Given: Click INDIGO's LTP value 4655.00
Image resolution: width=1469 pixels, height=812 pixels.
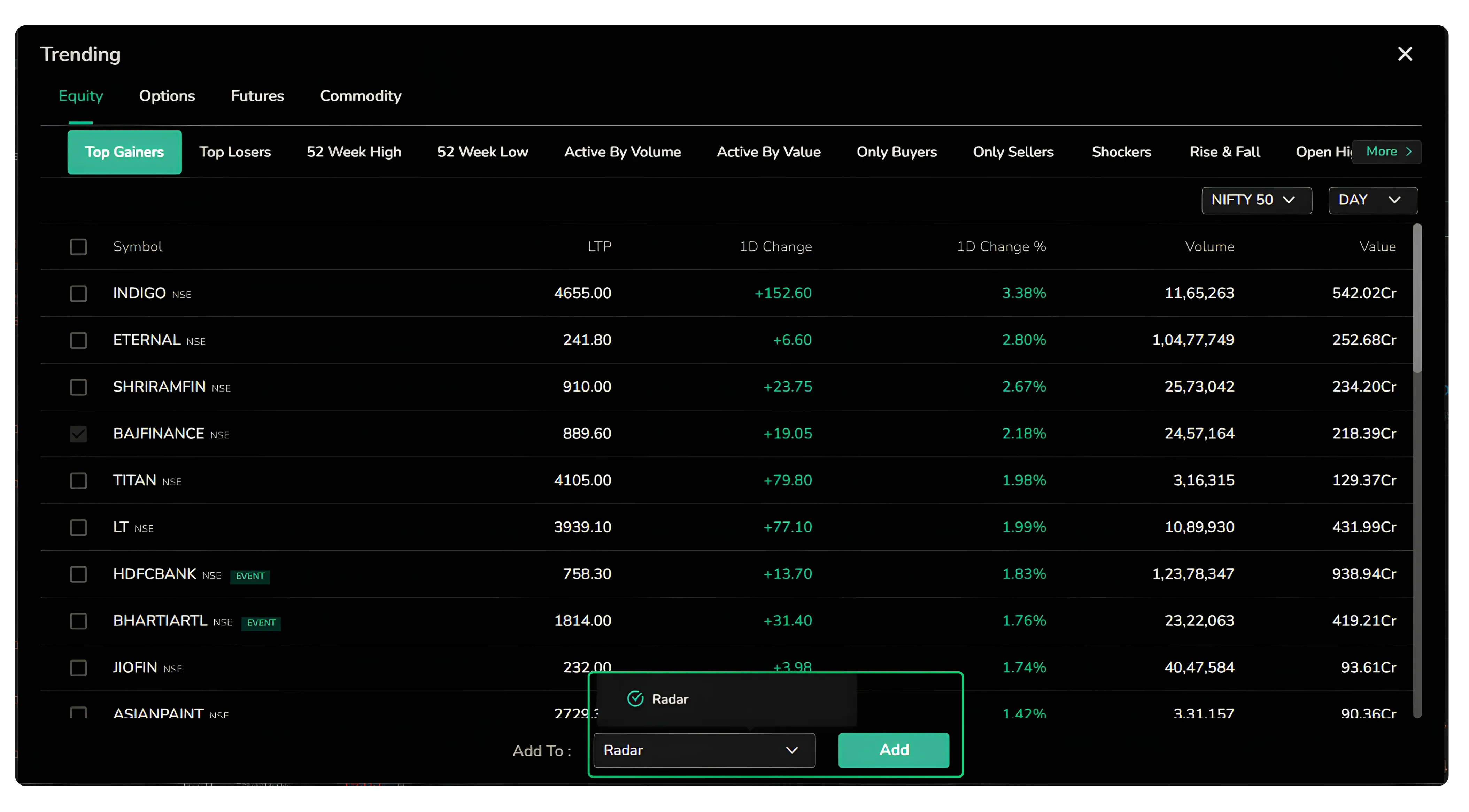Looking at the screenshot, I should 582,293.
